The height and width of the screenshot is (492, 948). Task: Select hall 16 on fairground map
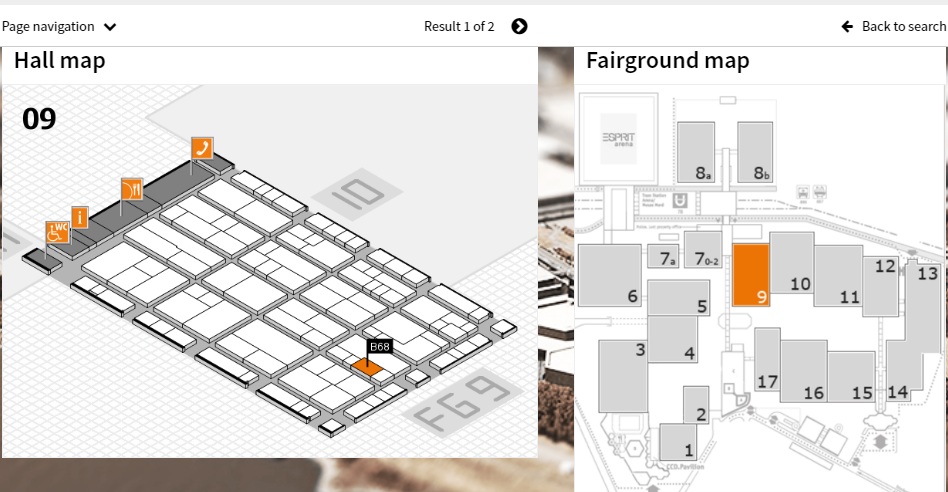pyautogui.click(x=804, y=371)
